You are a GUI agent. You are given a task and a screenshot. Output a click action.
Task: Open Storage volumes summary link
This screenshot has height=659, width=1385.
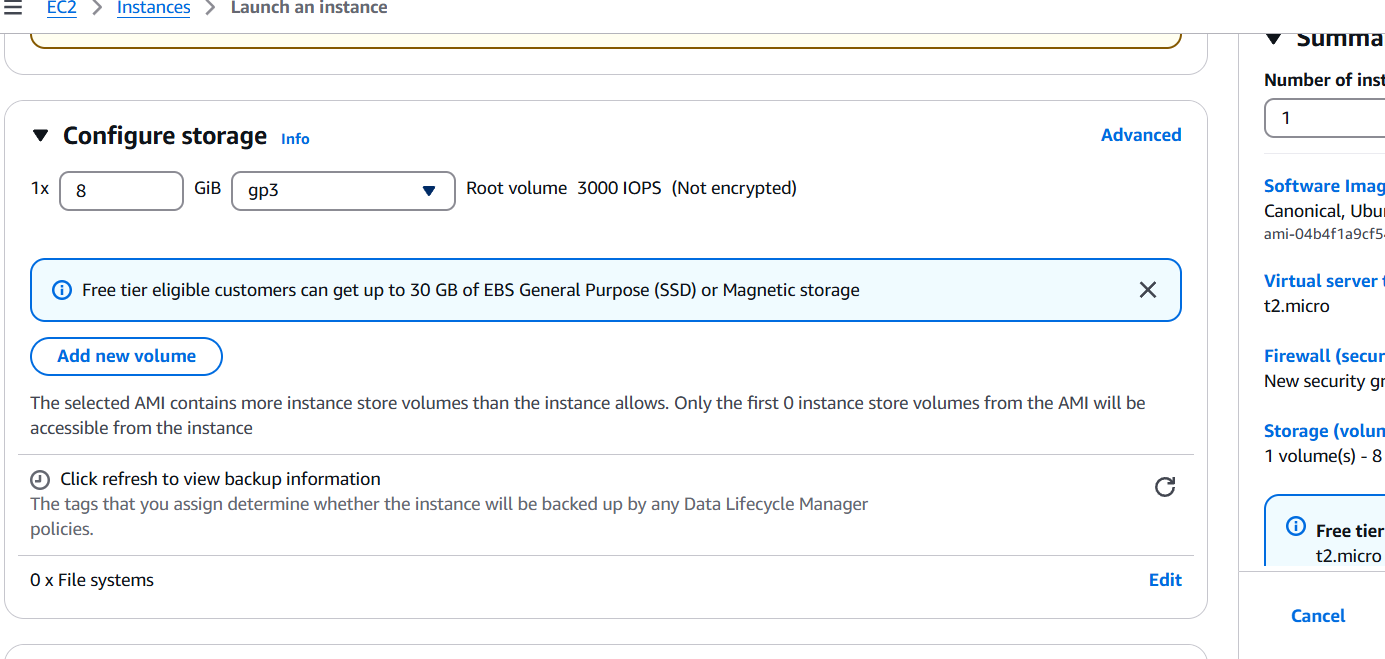(1324, 431)
